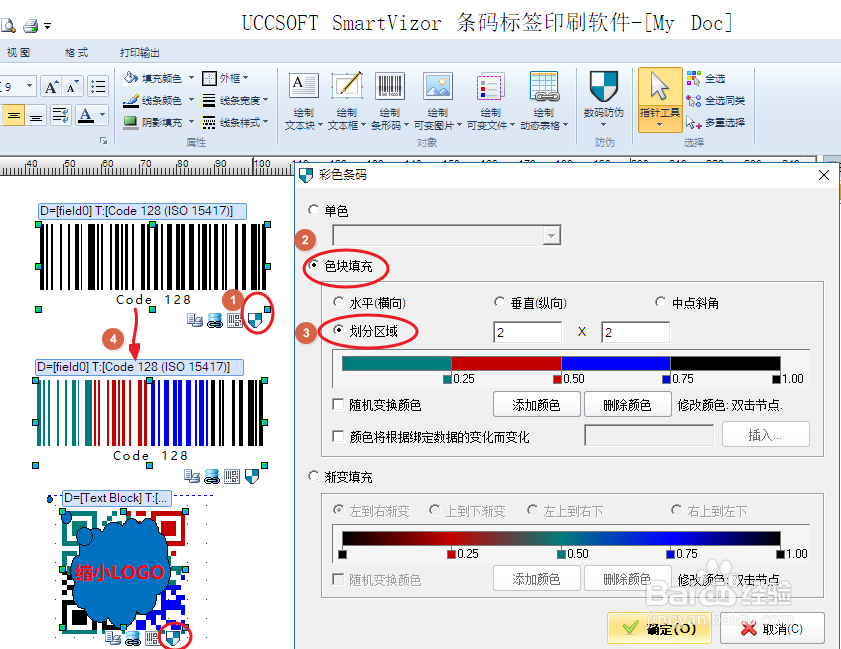Increase font size with large A icon
Screen dimensions: 841x649
tap(51, 86)
